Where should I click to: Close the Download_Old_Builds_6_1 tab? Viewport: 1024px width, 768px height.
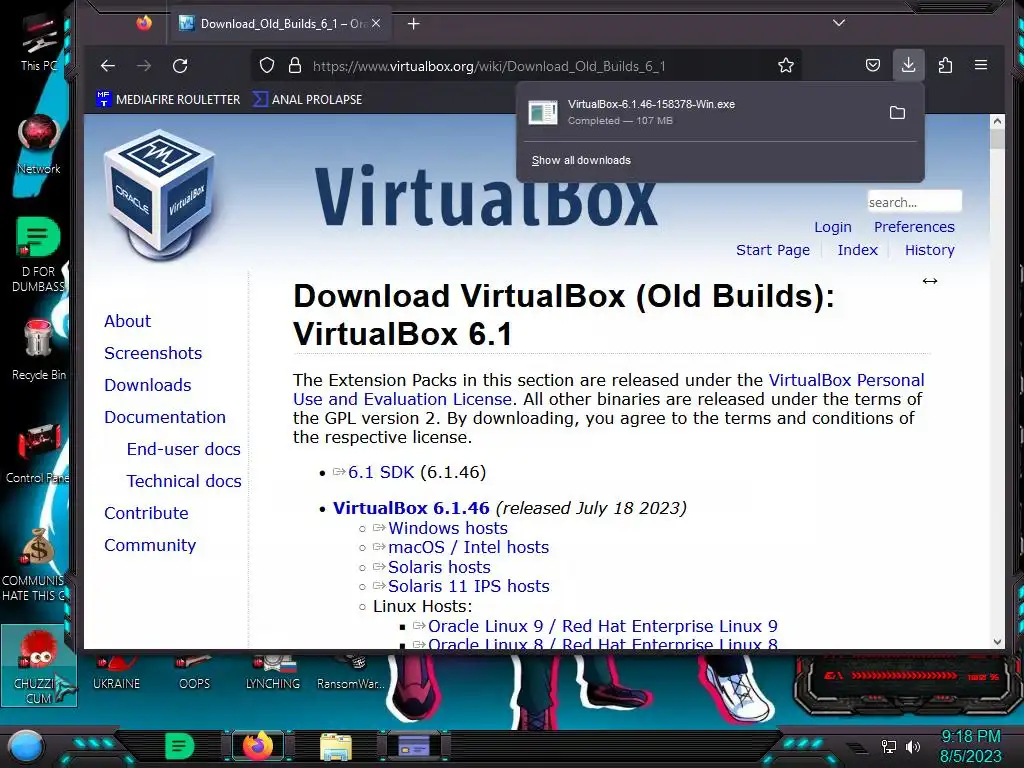pos(376,24)
